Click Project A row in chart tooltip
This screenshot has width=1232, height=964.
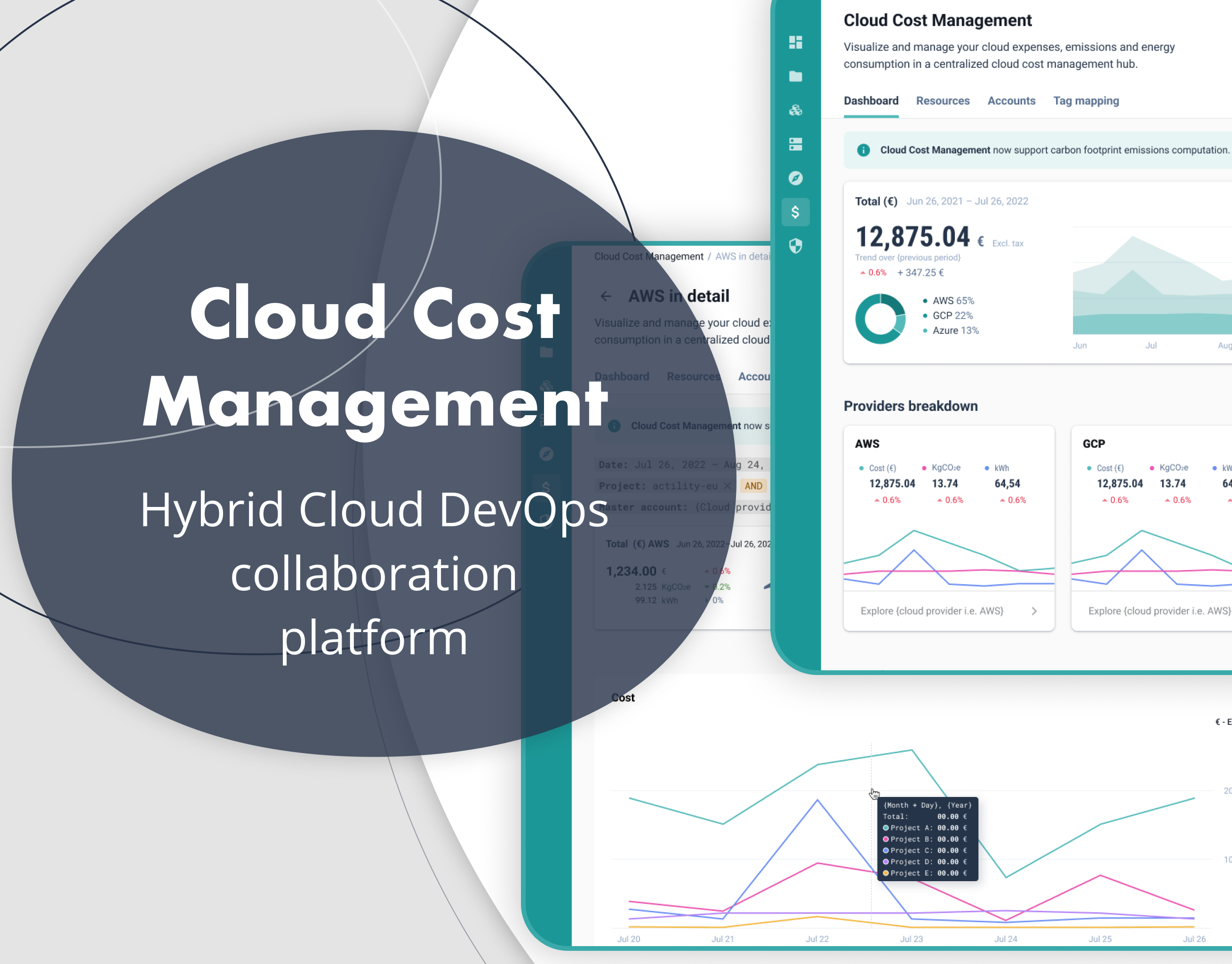tap(925, 828)
